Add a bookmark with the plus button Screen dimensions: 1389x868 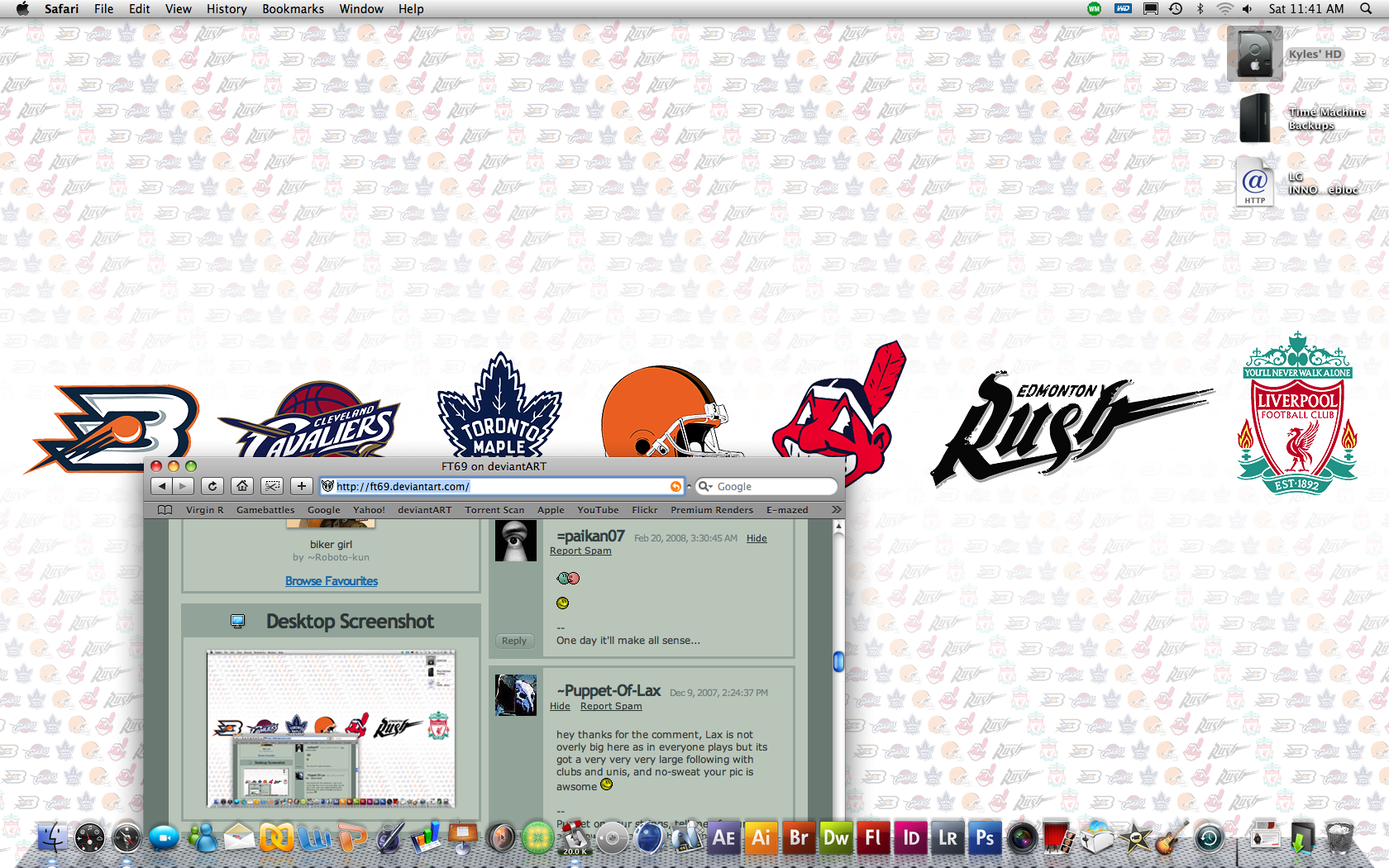point(302,486)
